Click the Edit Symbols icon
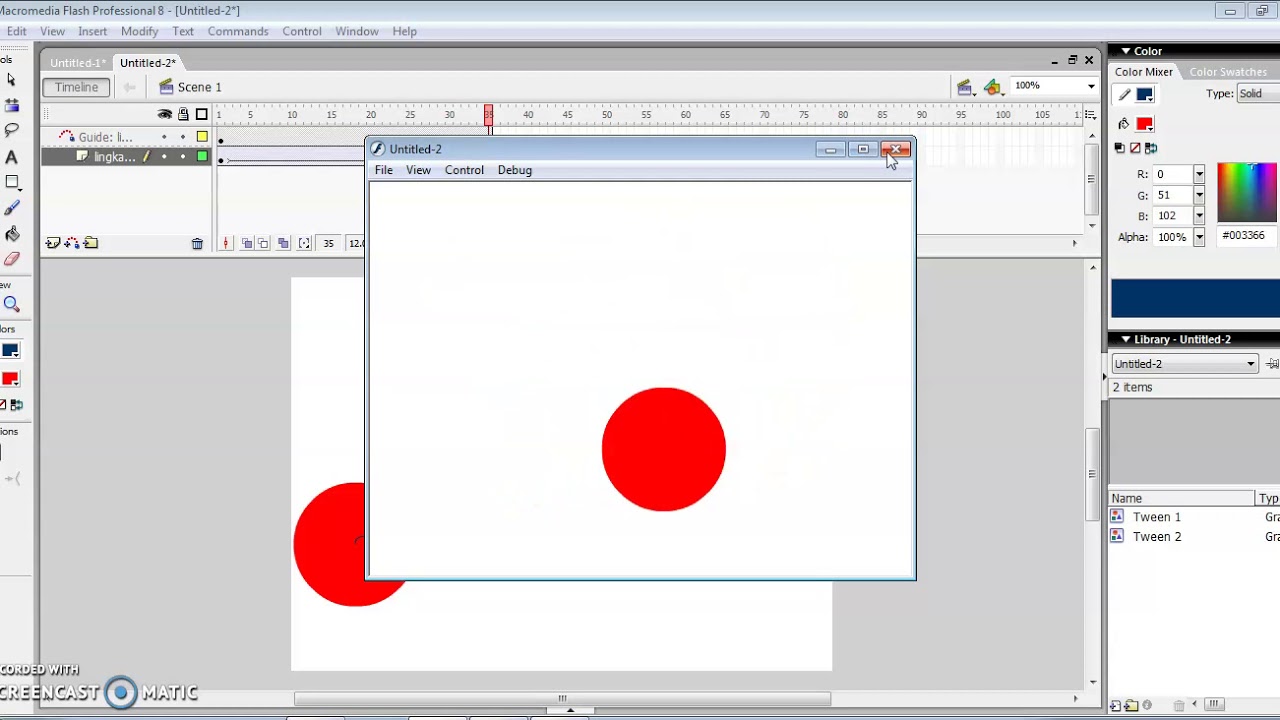The image size is (1280, 720). [992, 87]
